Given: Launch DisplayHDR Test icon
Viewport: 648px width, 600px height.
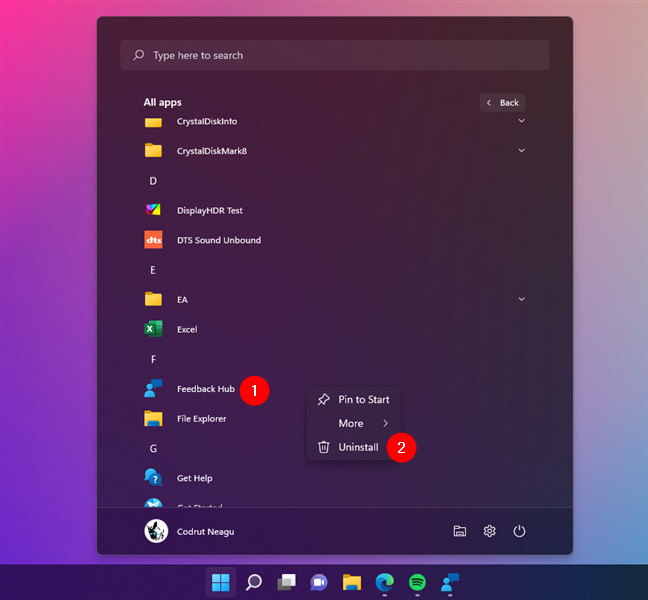Looking at the screenshot, I should pyautogui.click(x=153, y=210).
